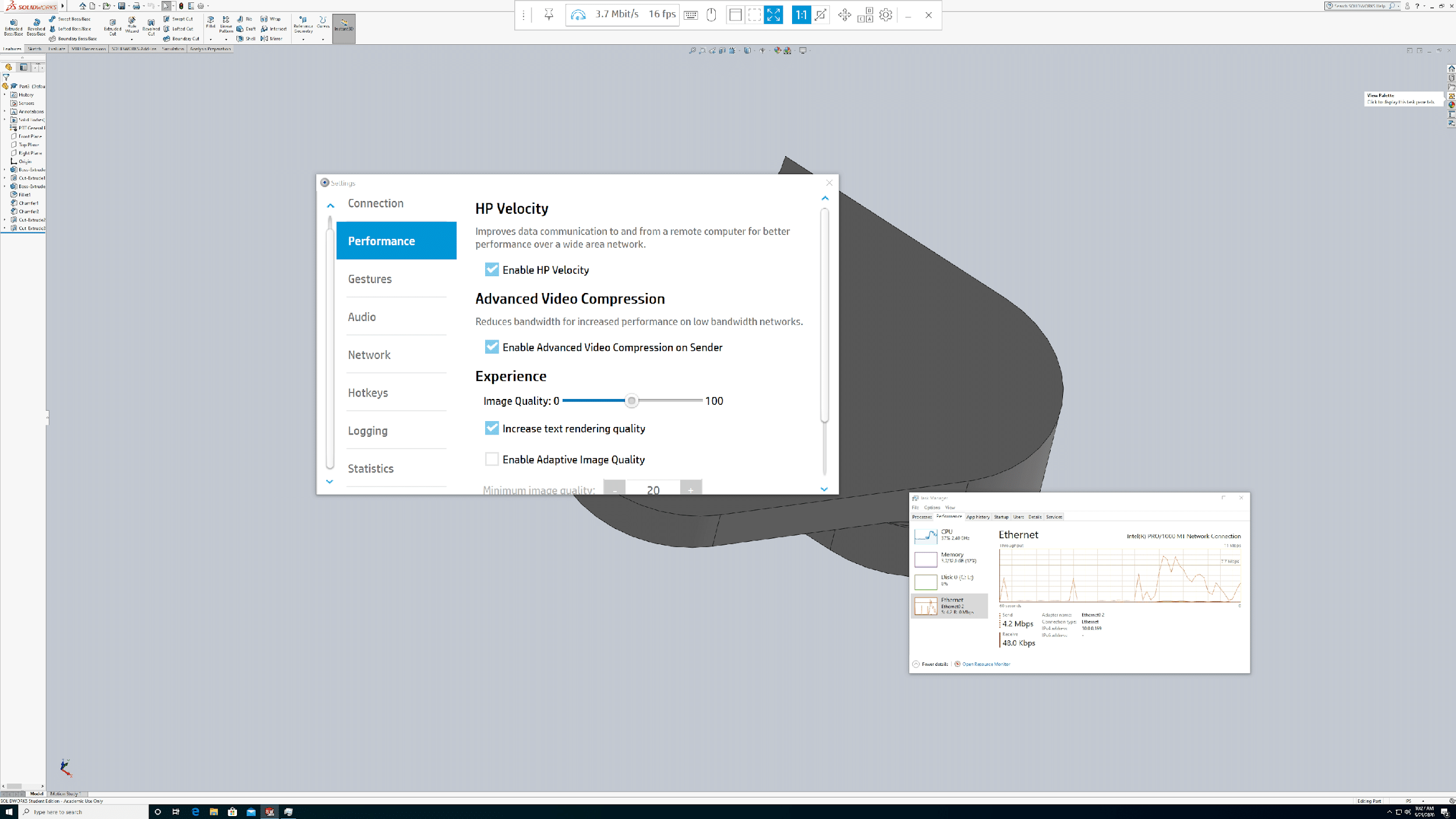1456x819 pixels.
Task: Toggle the Instant3D button
Action: coord(344,28)
